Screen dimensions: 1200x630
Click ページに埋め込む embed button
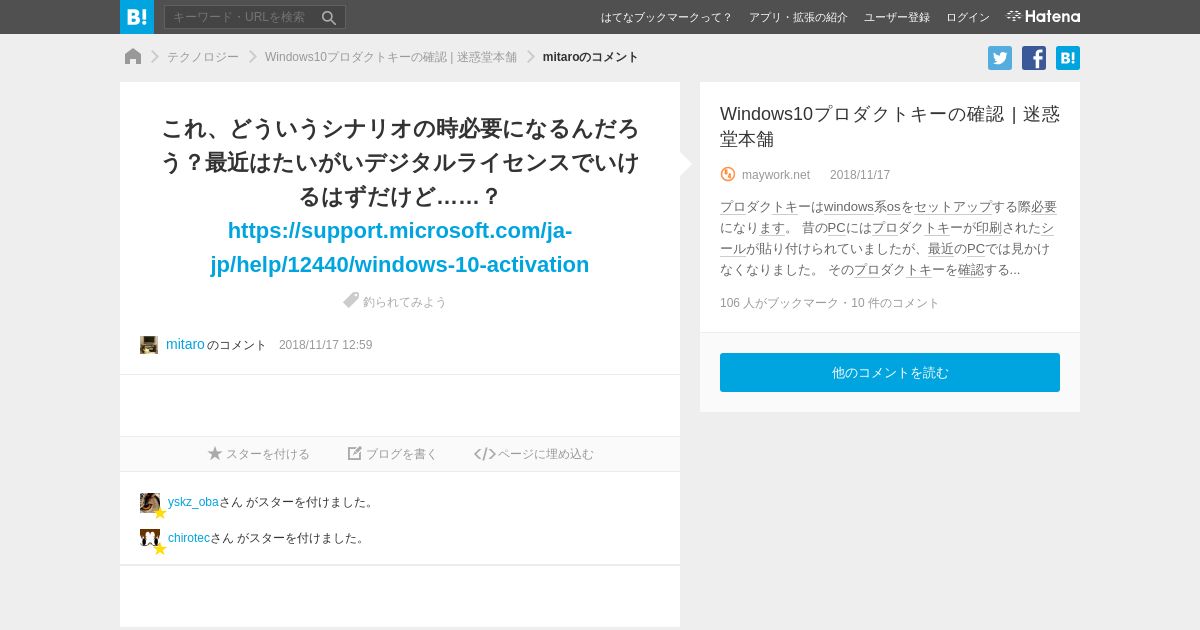[x=534, y=454]
